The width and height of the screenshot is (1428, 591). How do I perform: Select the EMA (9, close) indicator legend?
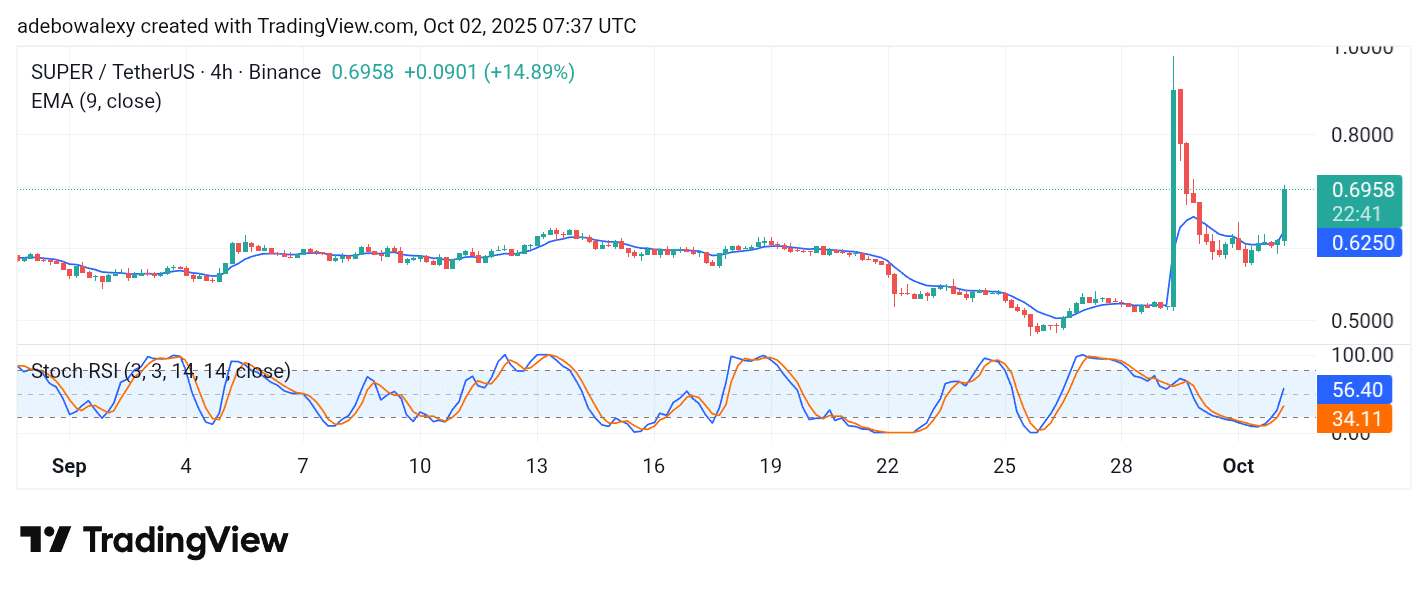tap(97, 101)
